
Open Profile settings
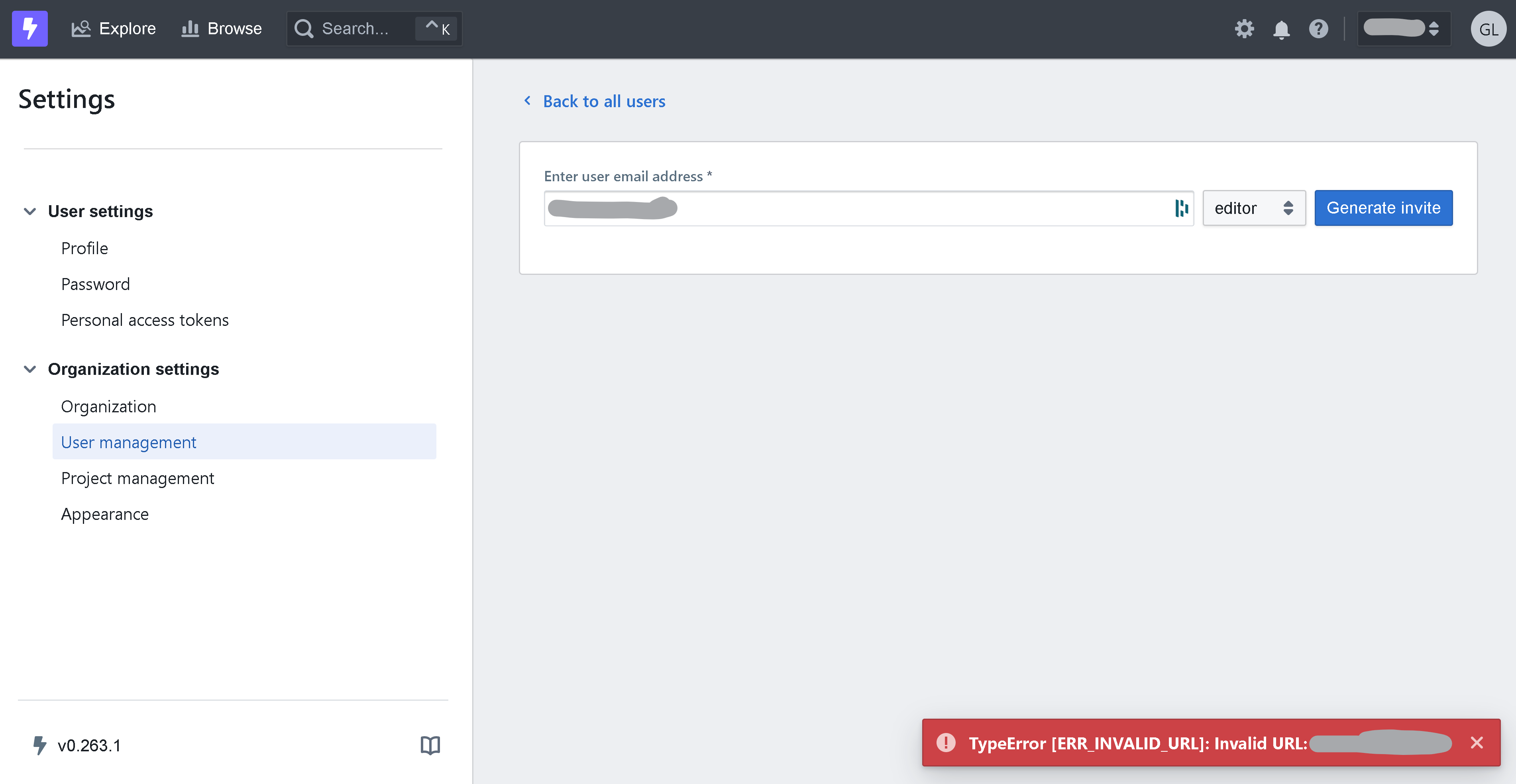(x=84, y=248)
